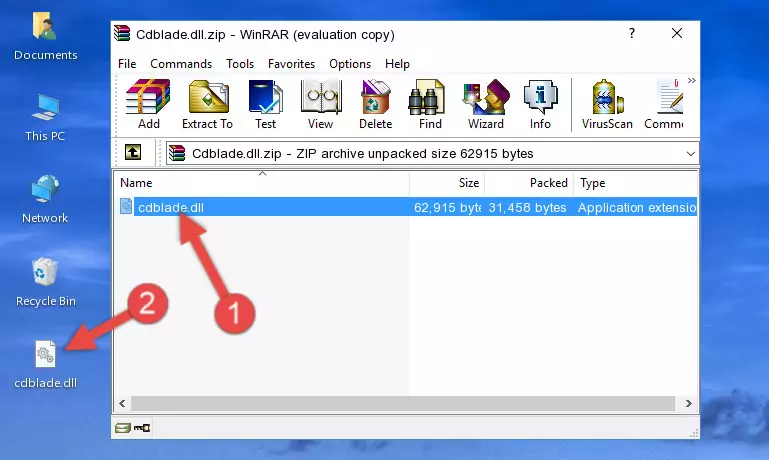
Task: Select the Recycle Bin desktop icon
Action: click(x=45, y=282)
